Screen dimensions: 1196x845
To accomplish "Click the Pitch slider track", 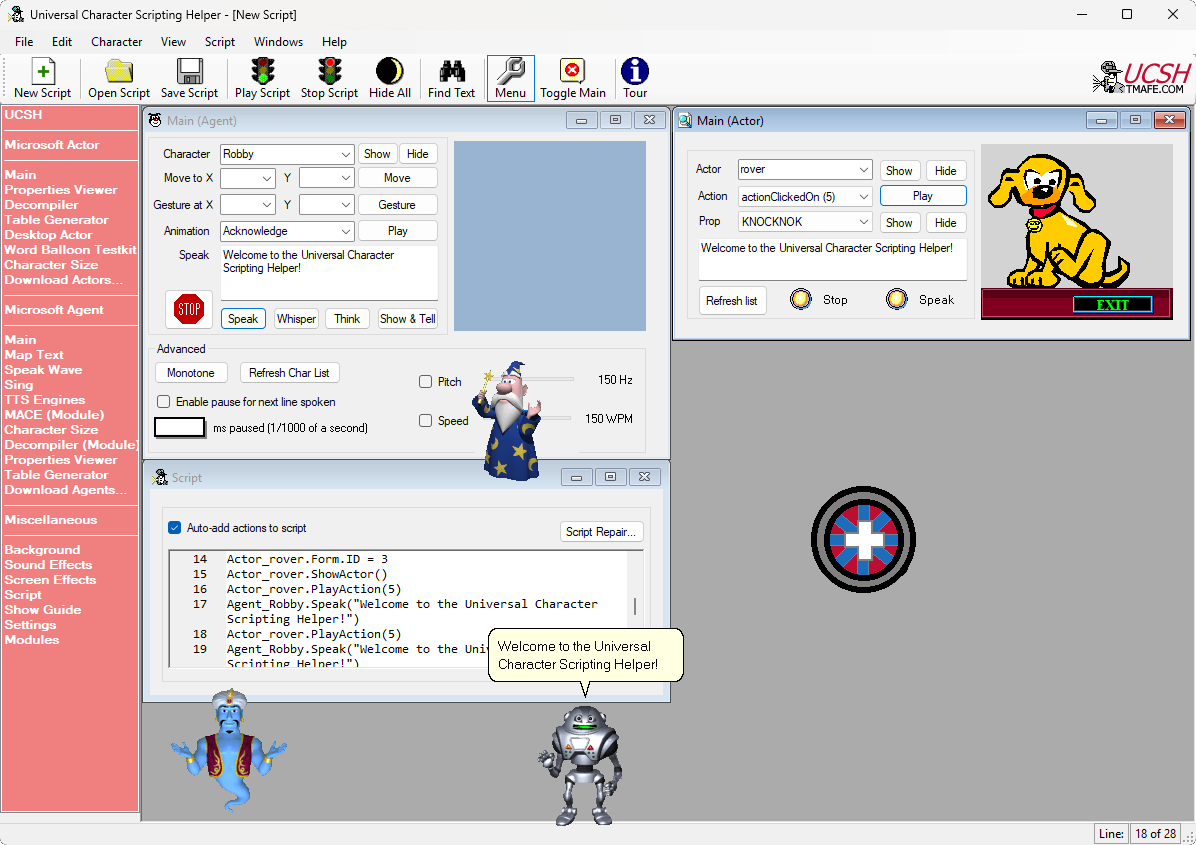I will 549,379.
